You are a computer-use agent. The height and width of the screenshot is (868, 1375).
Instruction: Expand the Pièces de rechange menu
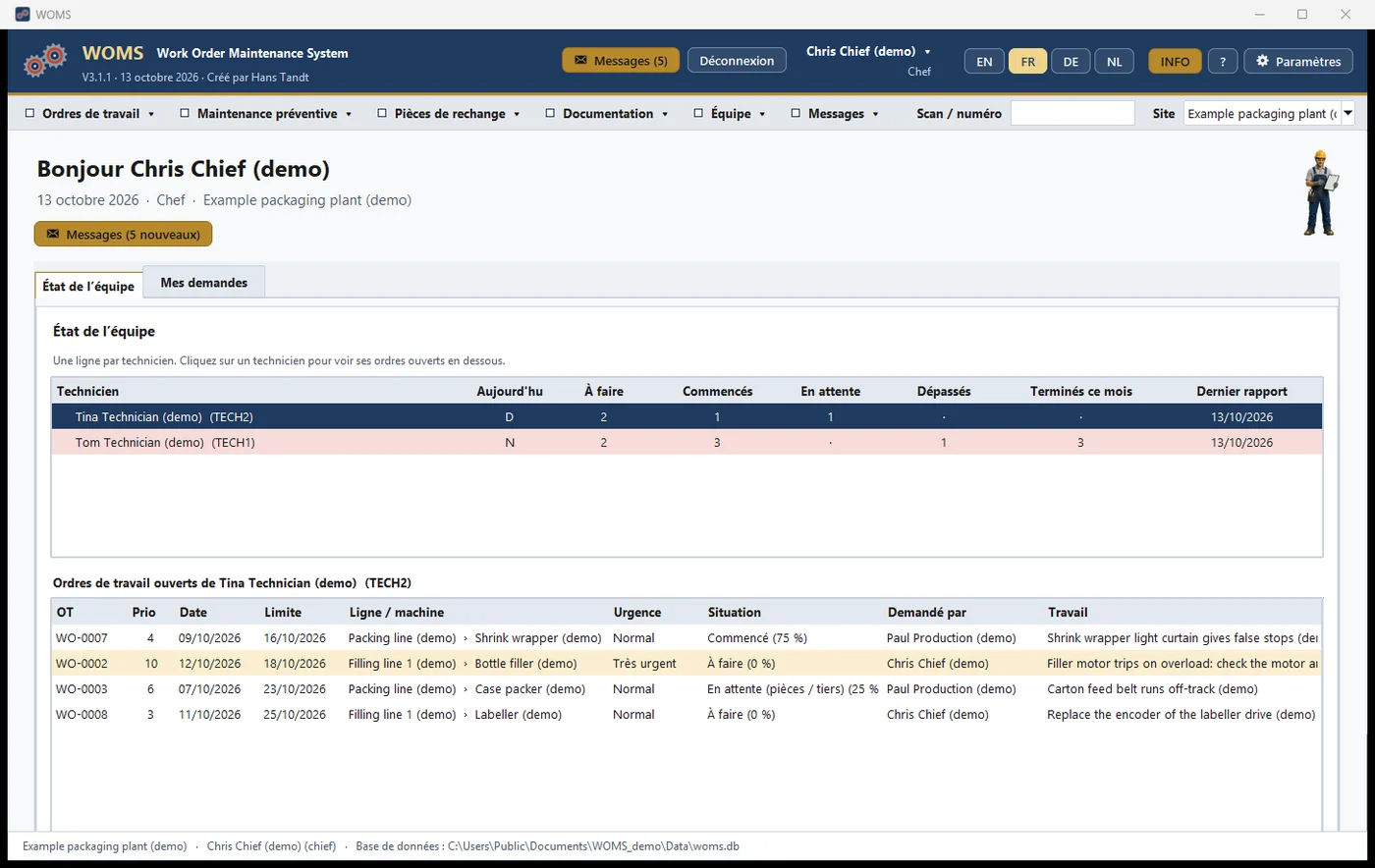coord(449,114)
